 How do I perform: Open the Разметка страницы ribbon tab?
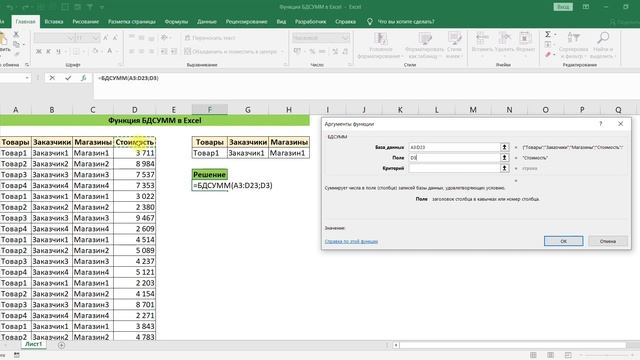click(x=132, y=22)
